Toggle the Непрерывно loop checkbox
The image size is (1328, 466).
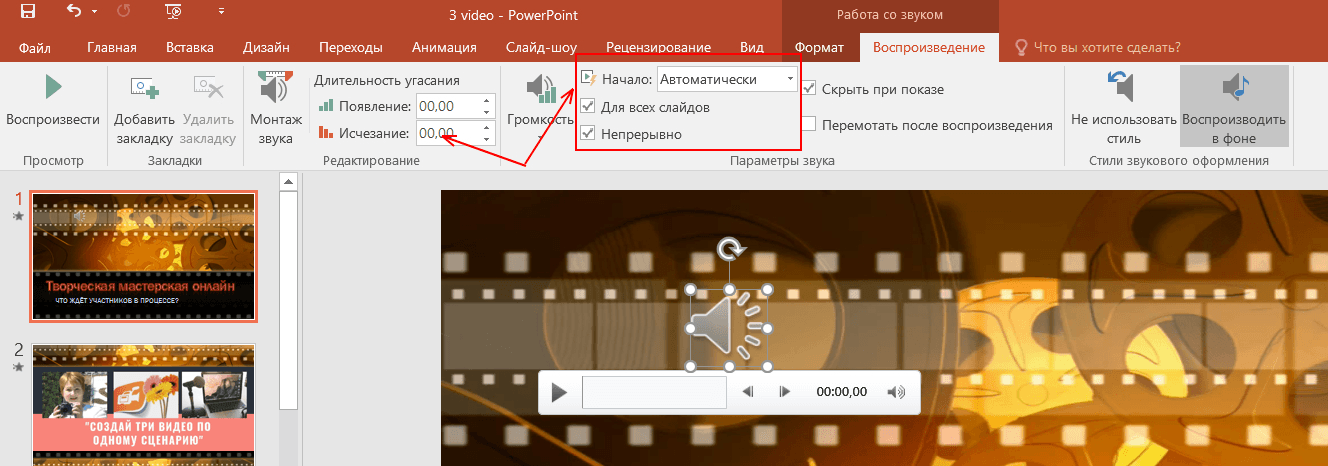588,133
